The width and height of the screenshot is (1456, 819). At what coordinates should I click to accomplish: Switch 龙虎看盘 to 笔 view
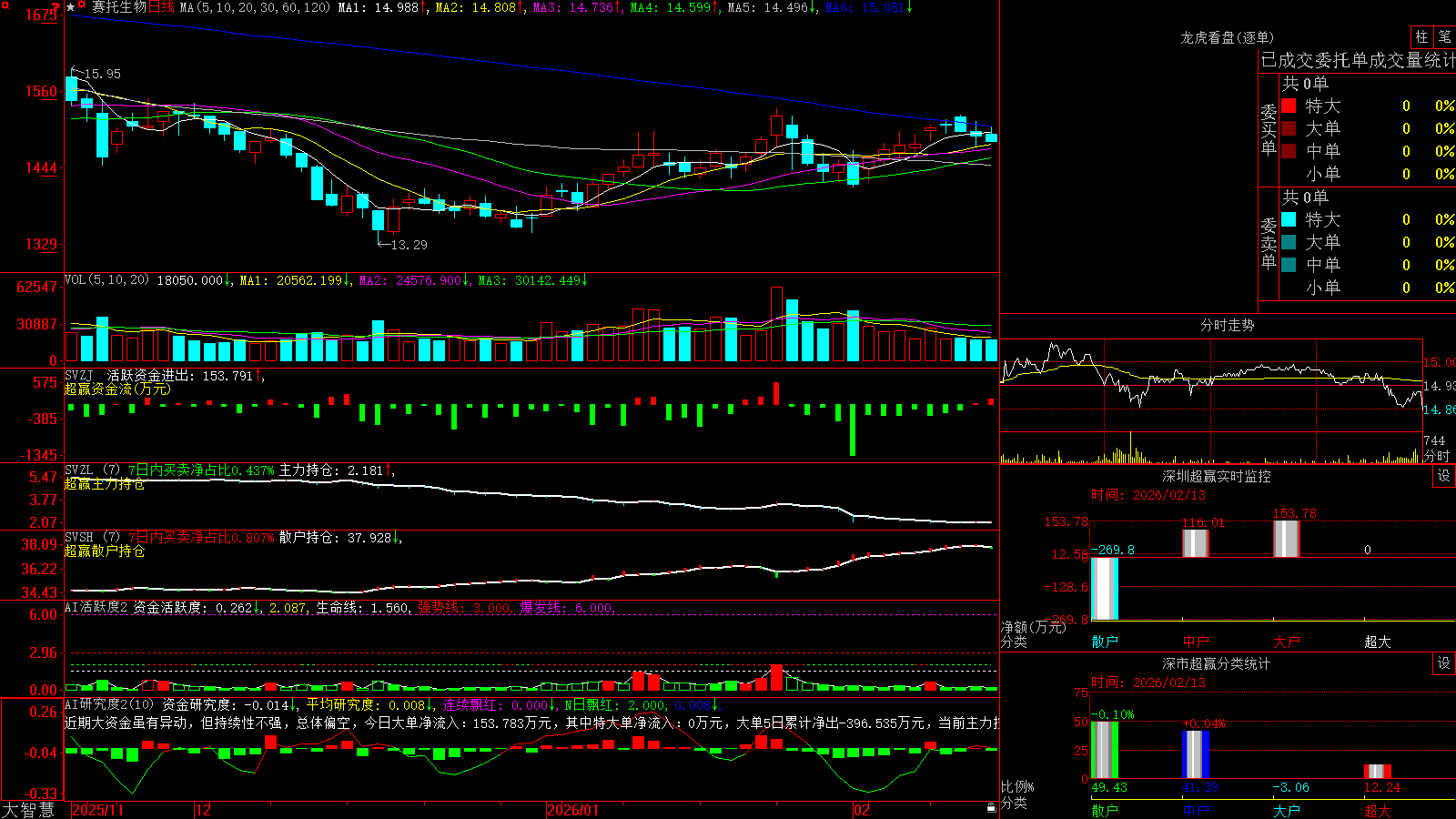coord(1445,37)
